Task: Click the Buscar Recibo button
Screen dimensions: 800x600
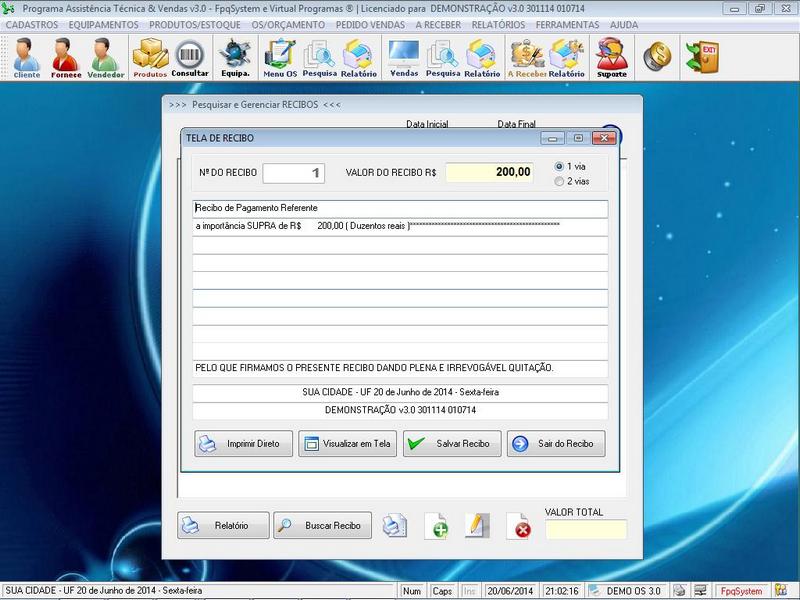Action: click(x=322, y=526)
